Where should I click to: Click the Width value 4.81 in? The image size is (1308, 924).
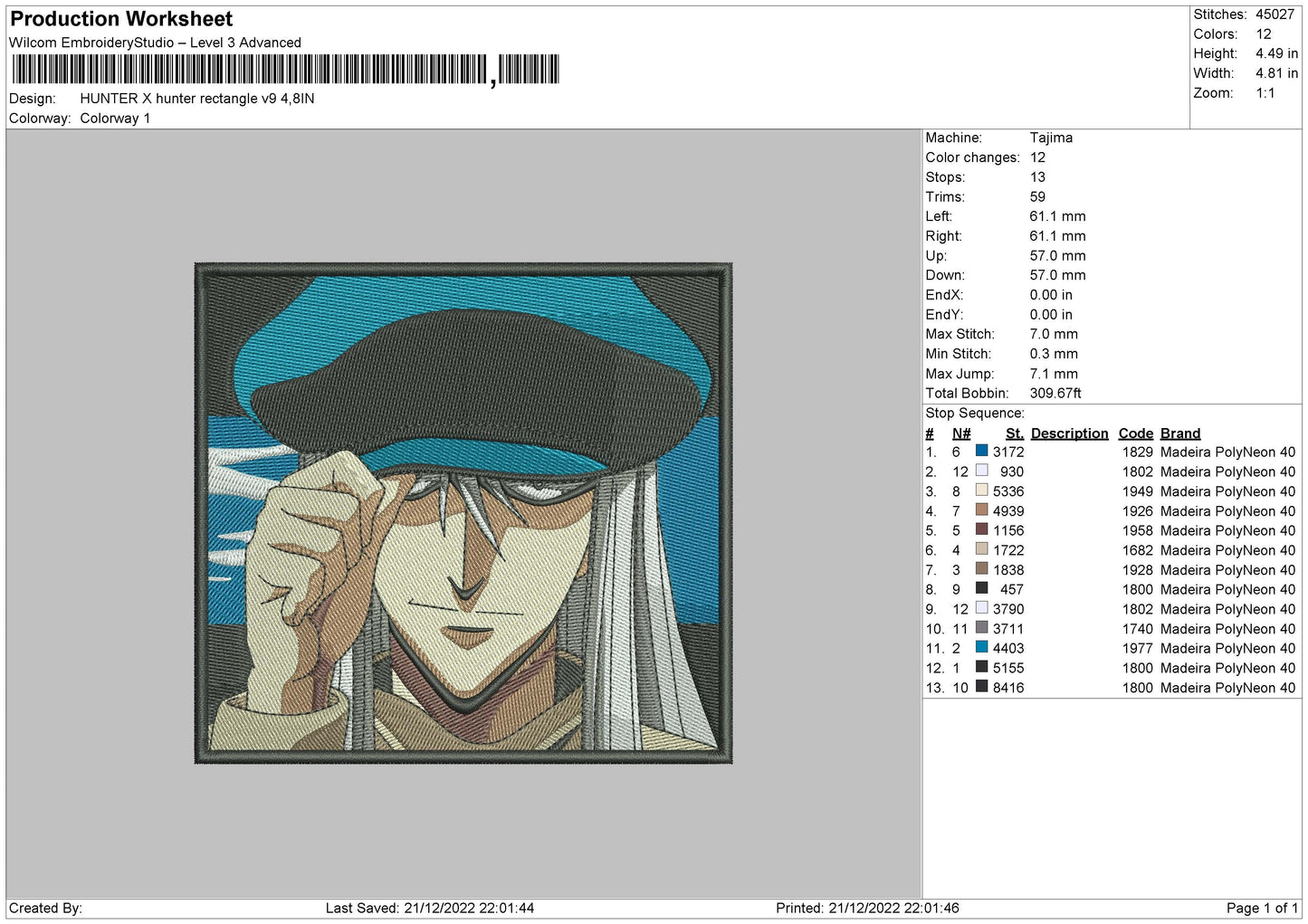pyautogui.click(x=1276, y=73)
